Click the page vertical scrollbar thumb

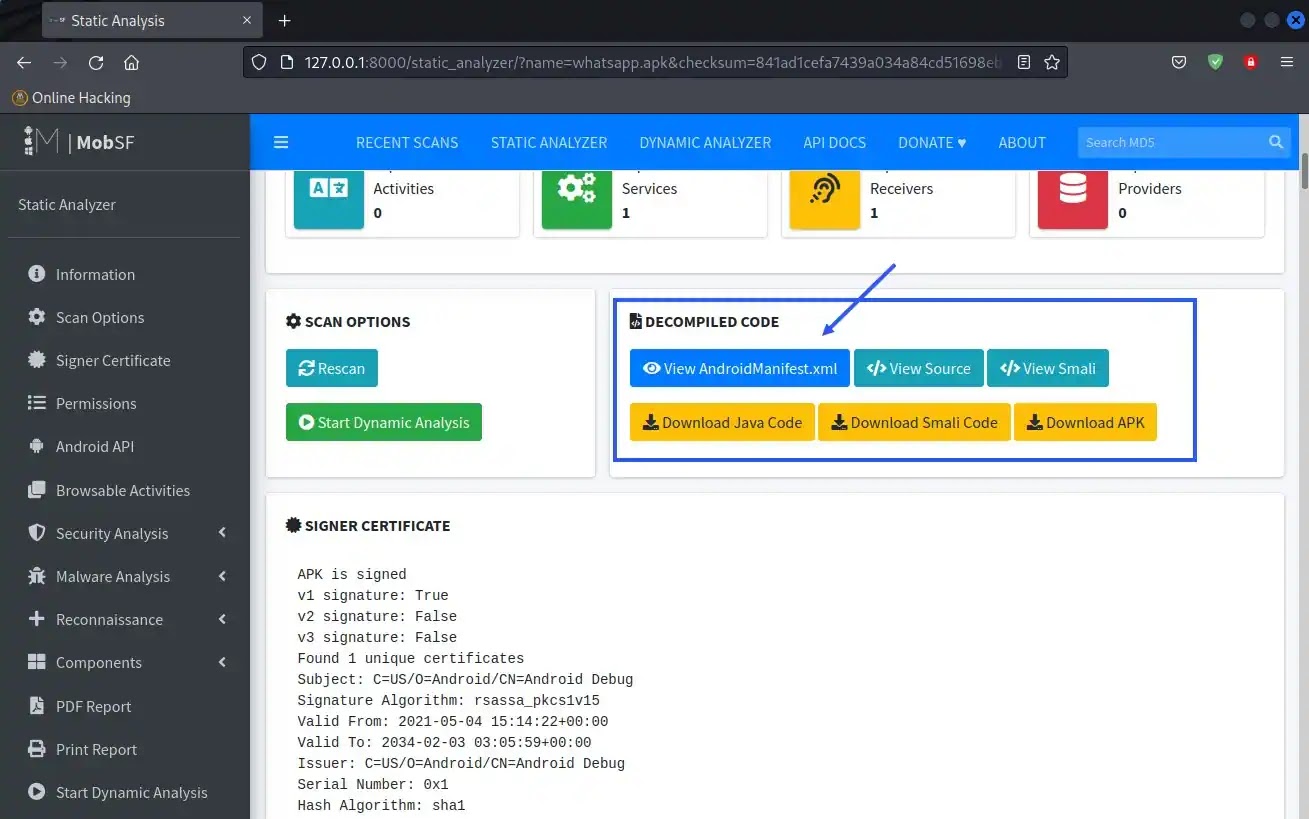pos(1304,170)
